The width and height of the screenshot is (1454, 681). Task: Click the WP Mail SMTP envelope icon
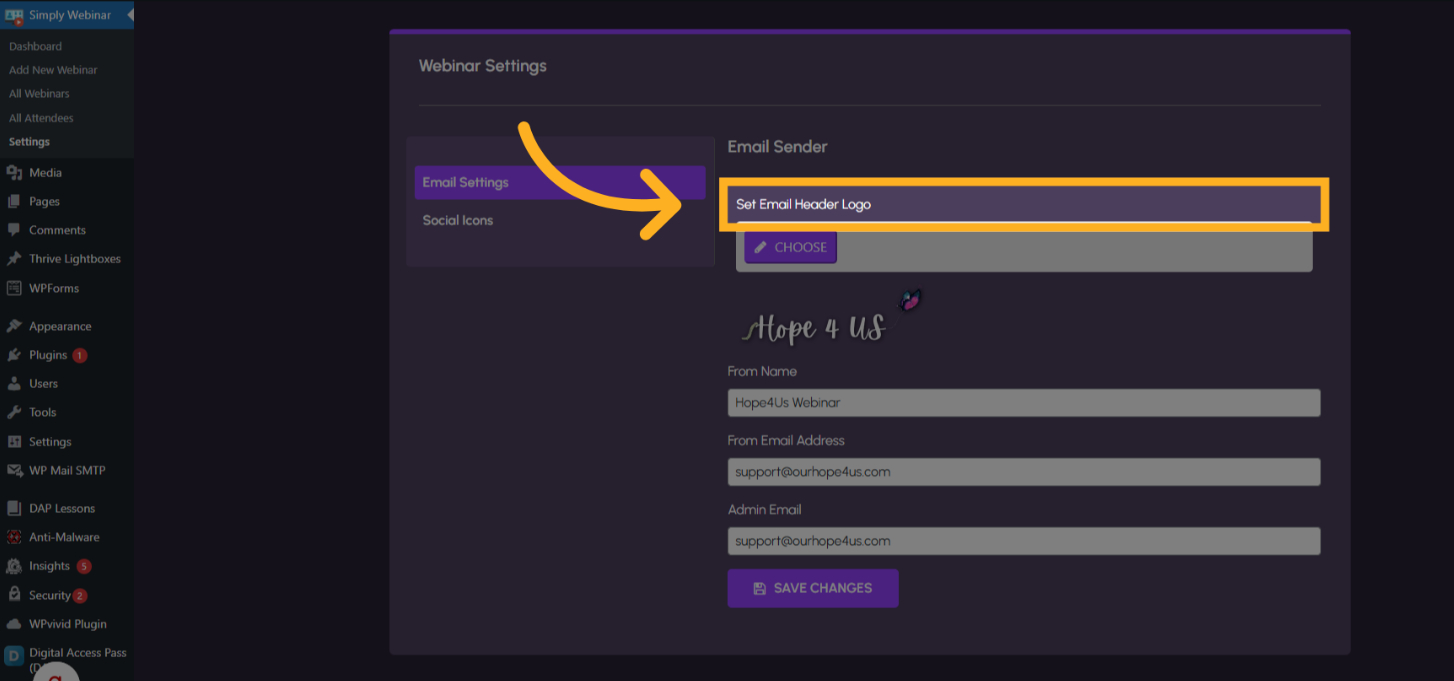pos(14,470)
